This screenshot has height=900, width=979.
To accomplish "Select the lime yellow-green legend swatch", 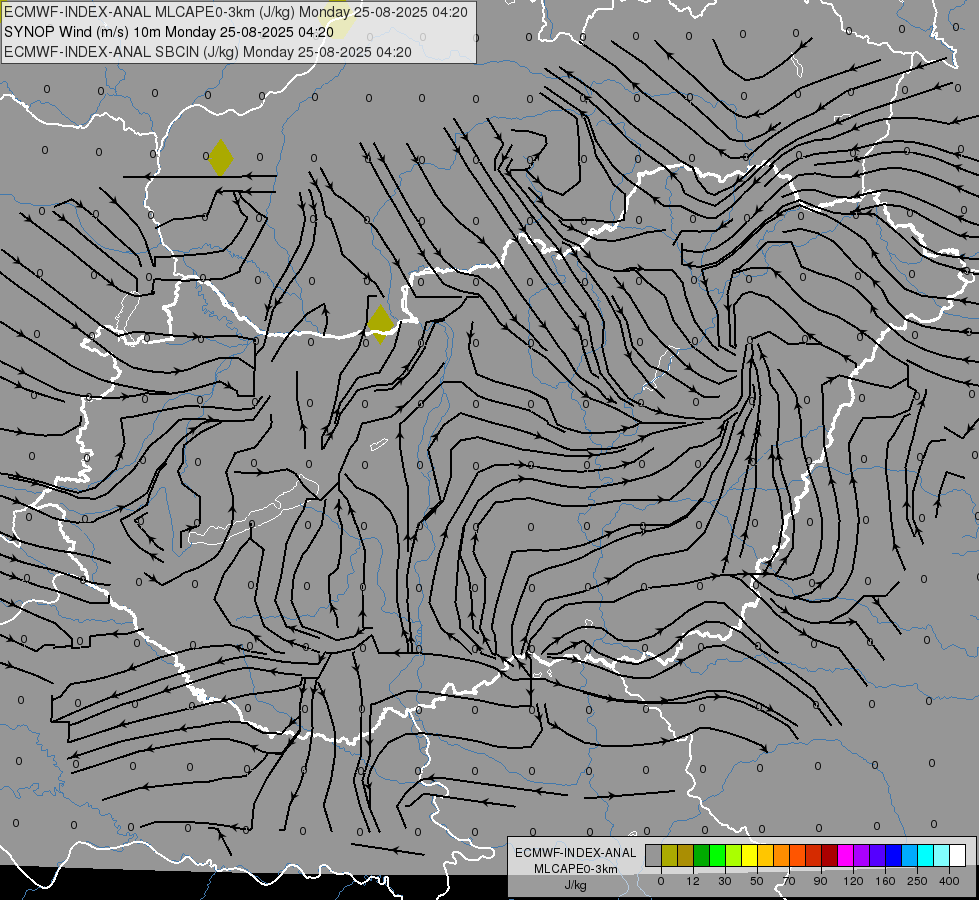I will pos(734,856).
